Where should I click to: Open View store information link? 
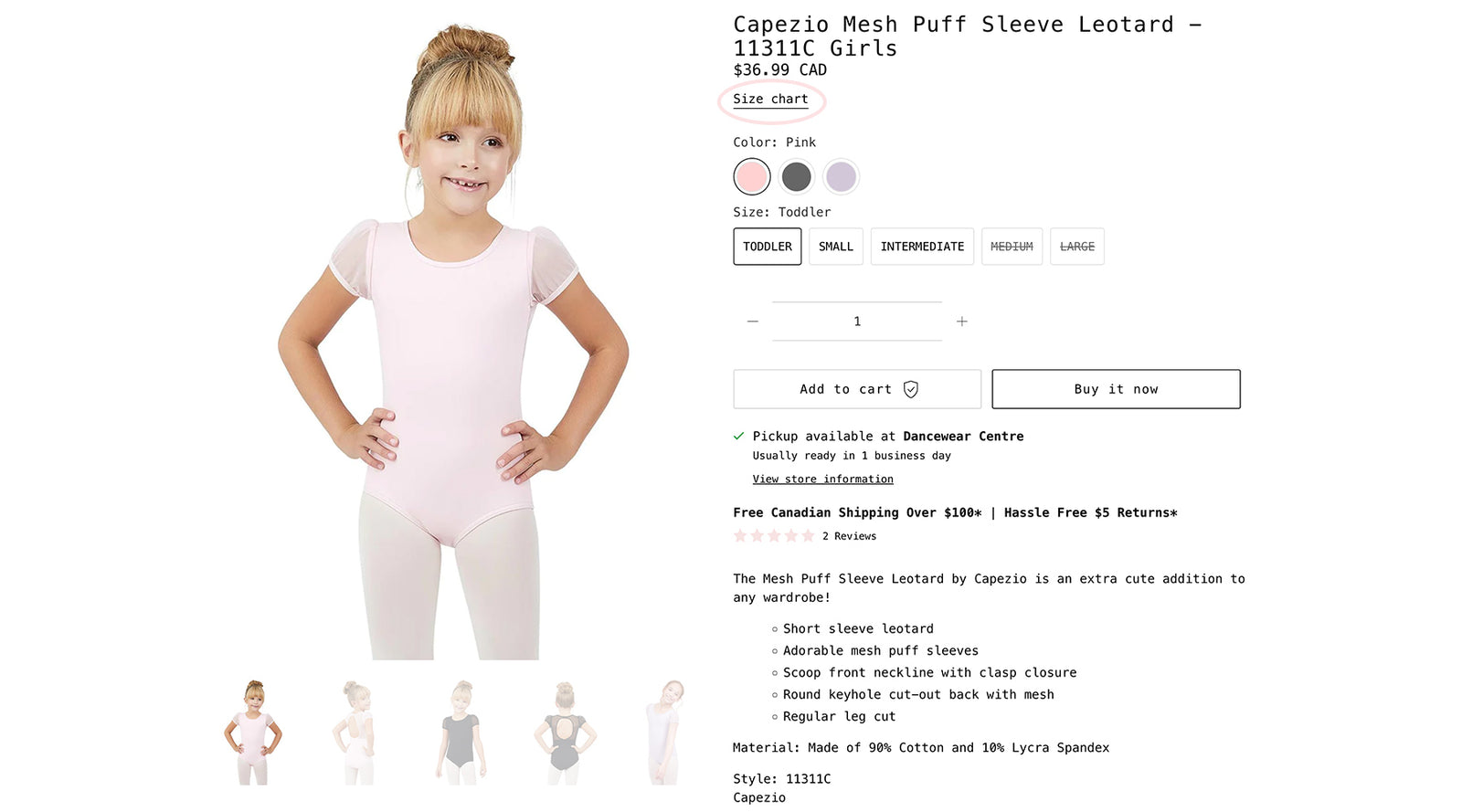tap(823, 479)
